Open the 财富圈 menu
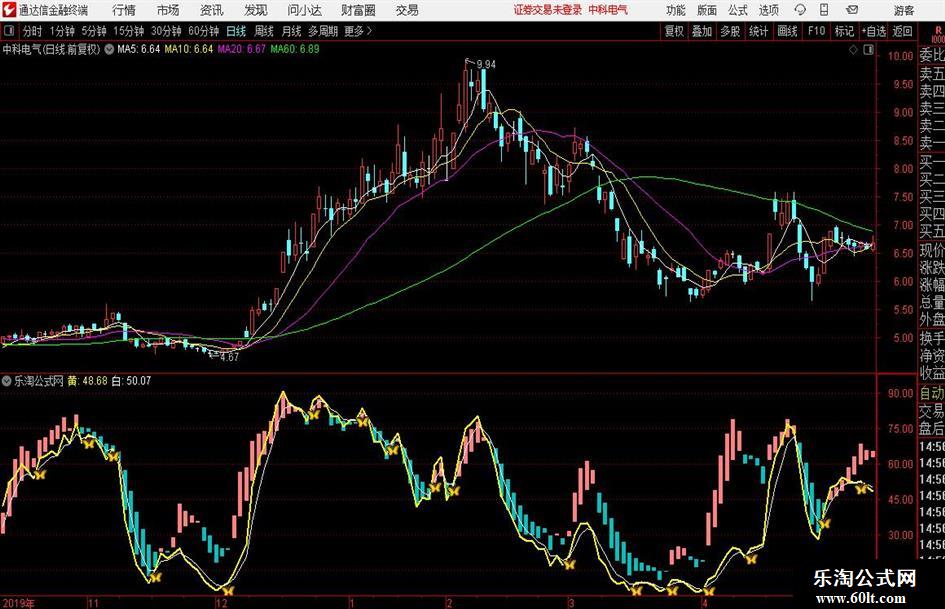 click(x=358, y=10)
